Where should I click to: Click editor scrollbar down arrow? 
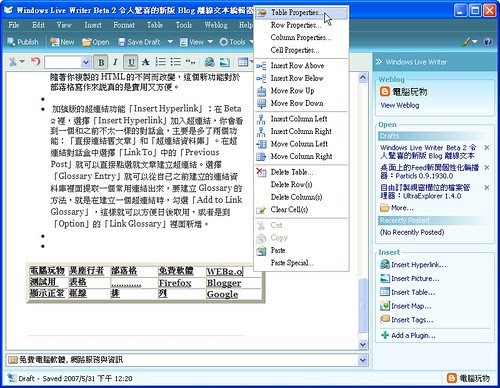point(363,344)
